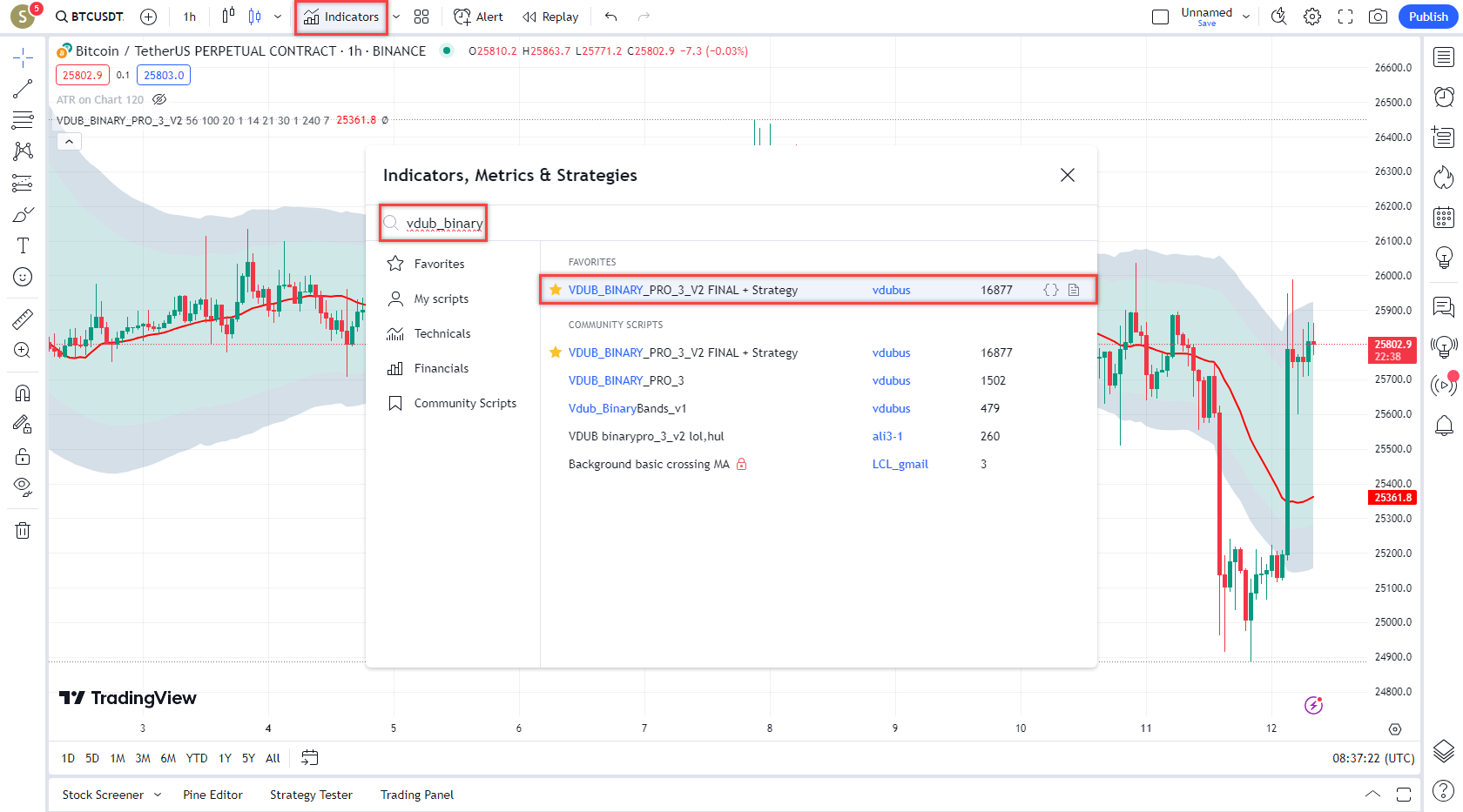This screenshot has height=812, width=1463.
Task: Click the camera snapshot icon
Action: 1378,17
